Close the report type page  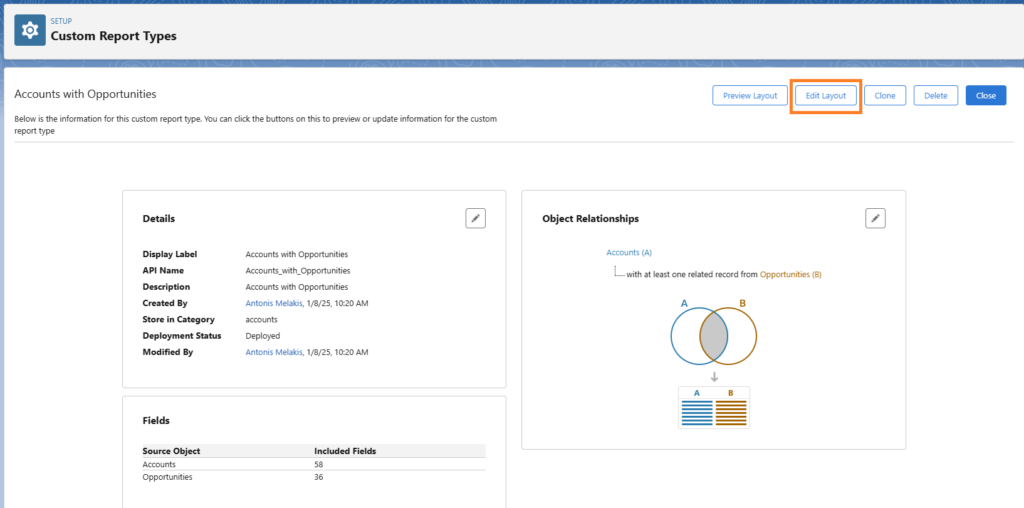pos(985,95)
